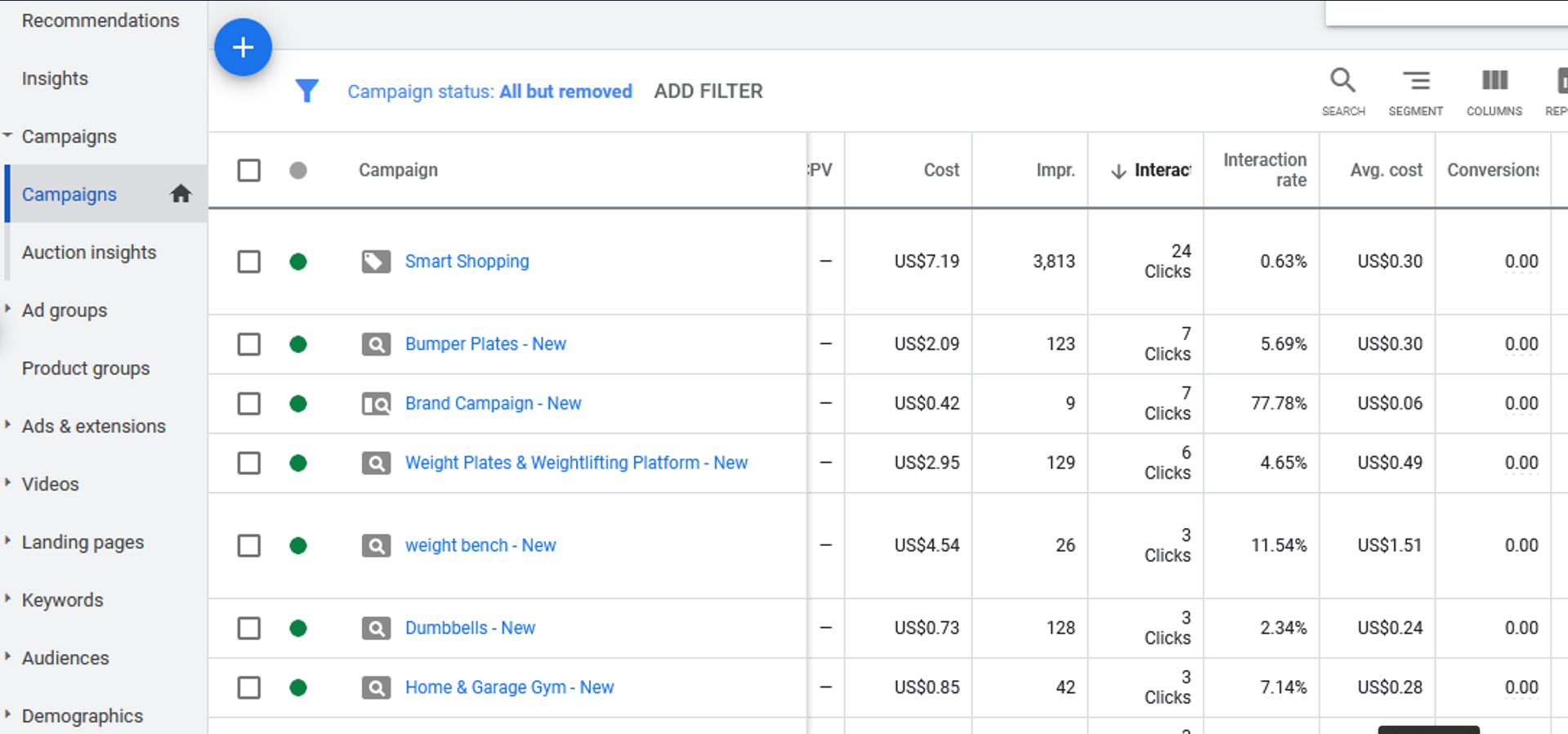
Task: Click the home icon beside Campaigns
Action: [x=181, y=194]
